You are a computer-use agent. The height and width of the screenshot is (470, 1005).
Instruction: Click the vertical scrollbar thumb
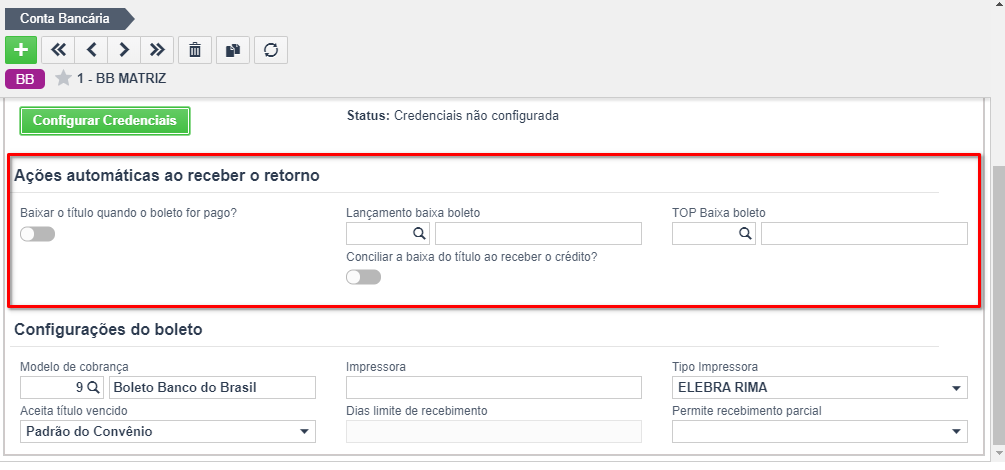[x=998, y=305]
